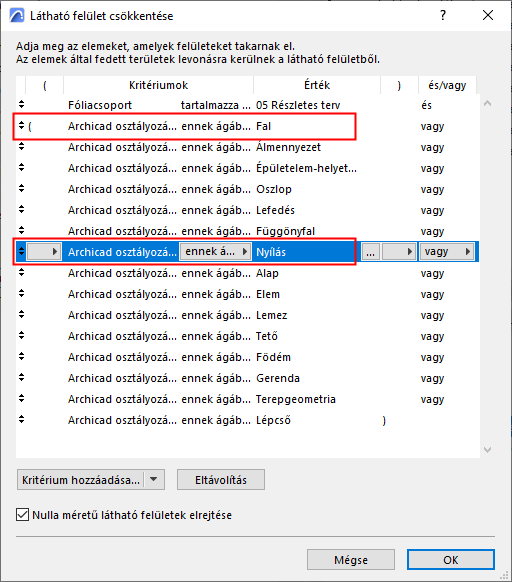Select the 'Oszlop' value cell
Screen dimensions: 512x582
(x=274, y=189)
